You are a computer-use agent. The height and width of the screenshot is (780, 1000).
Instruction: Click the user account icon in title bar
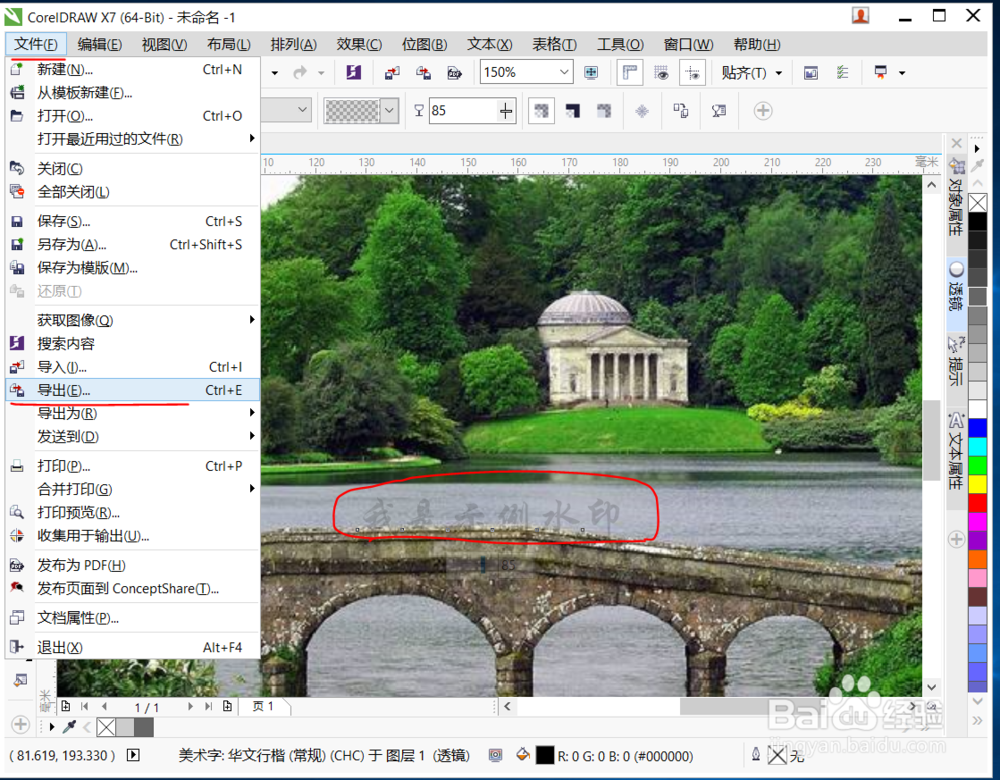[860, 16]
